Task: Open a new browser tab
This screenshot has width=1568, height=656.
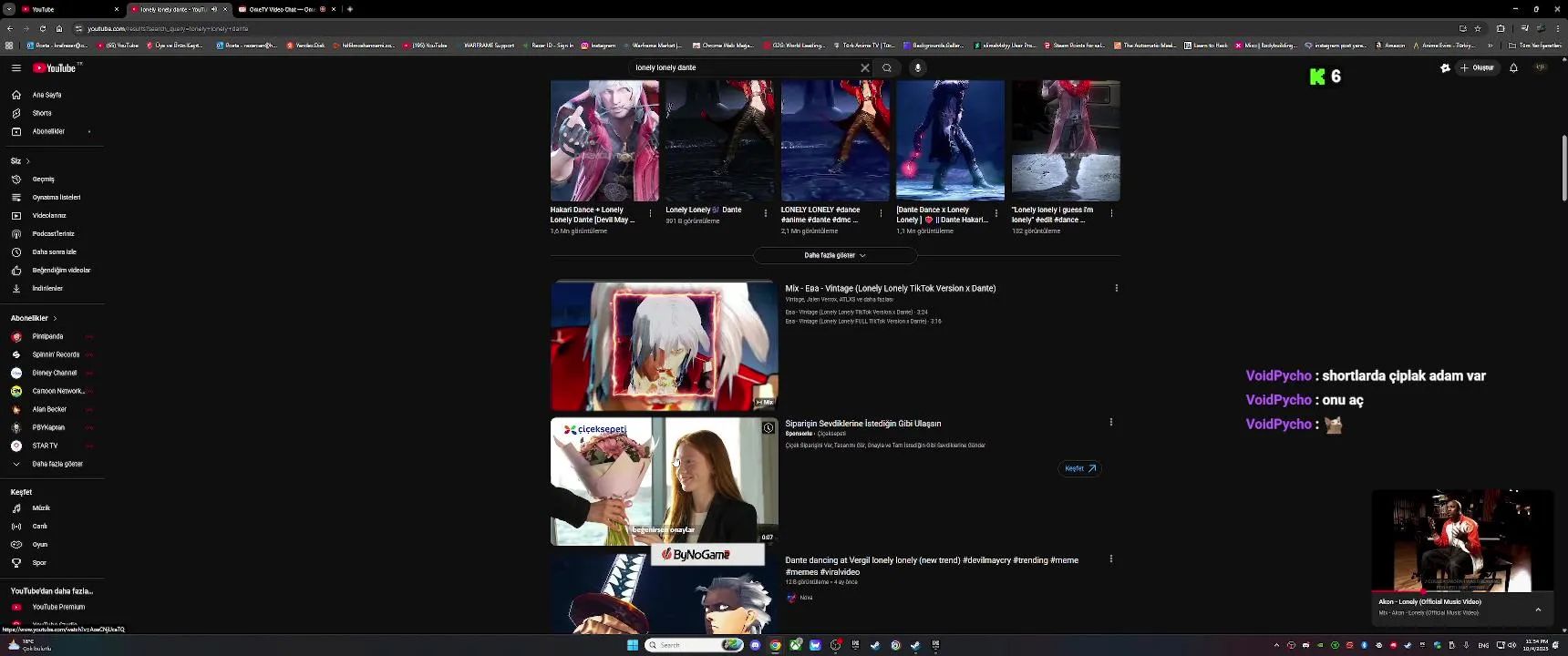Action: [x=350, y=9]
